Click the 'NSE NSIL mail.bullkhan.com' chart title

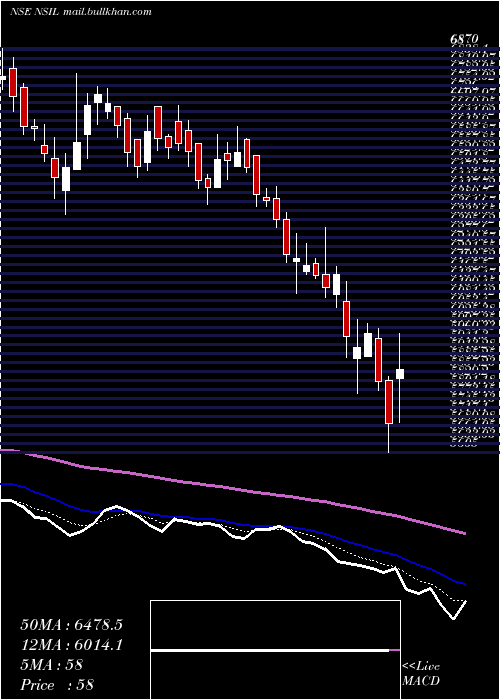tap(81, 12)
